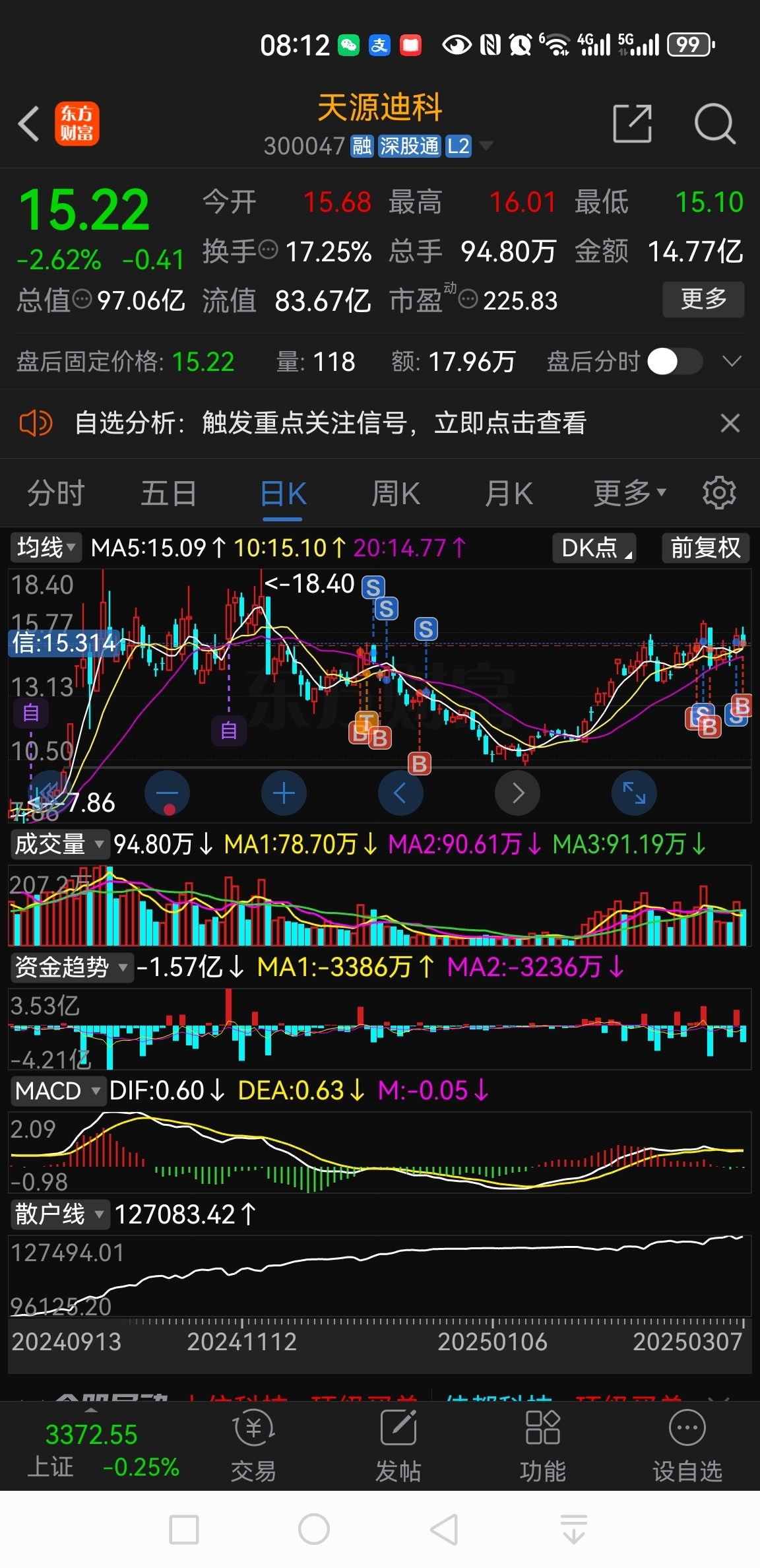Tap Android recent apps square button

(x=184, y=1530)
